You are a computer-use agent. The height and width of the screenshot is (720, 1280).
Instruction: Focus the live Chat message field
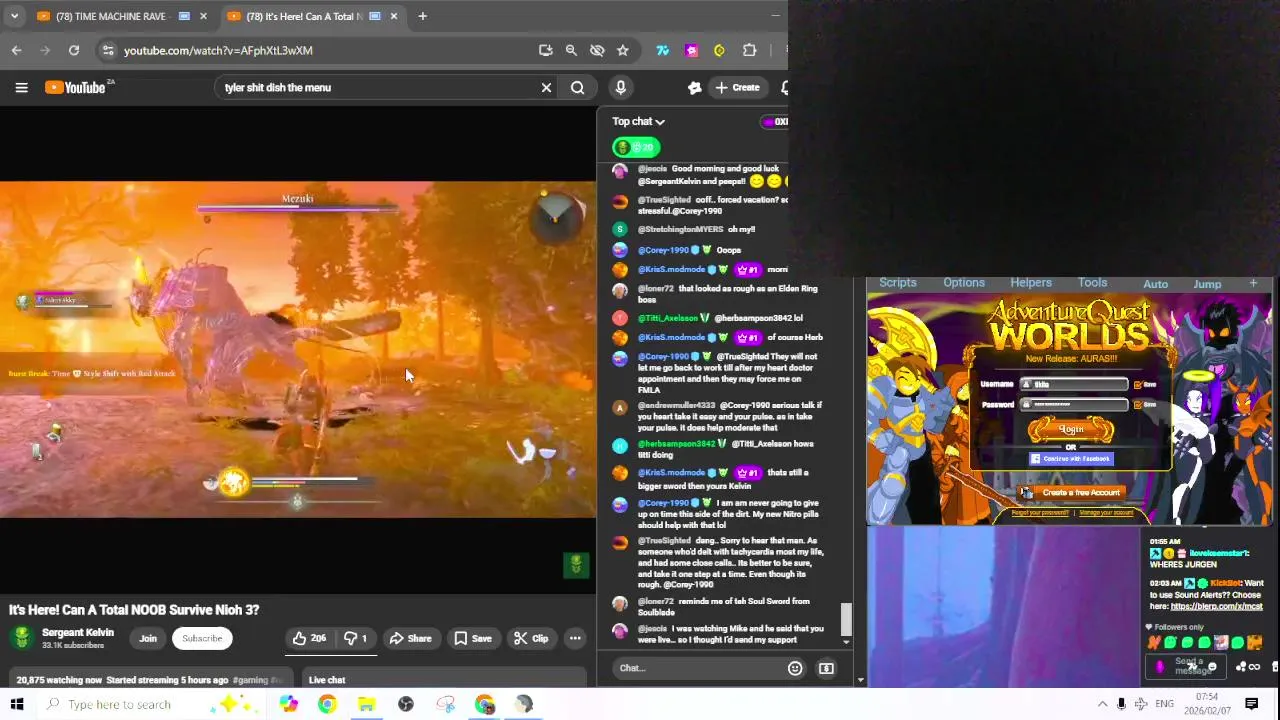pos(700,668)
